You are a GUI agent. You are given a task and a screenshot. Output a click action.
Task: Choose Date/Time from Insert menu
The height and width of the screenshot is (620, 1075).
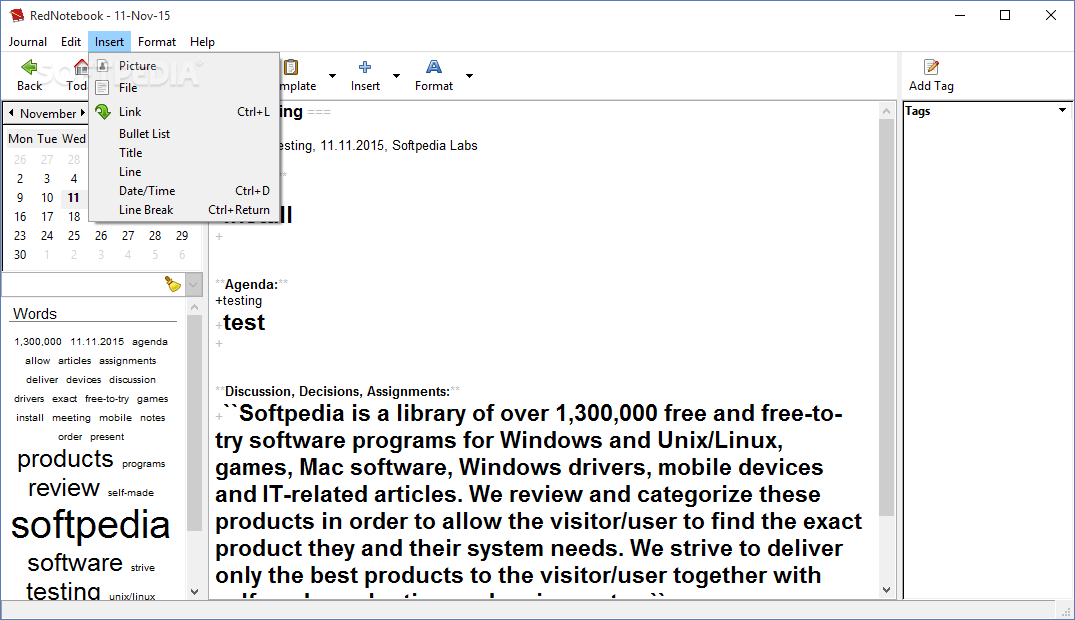pos(184,191)
